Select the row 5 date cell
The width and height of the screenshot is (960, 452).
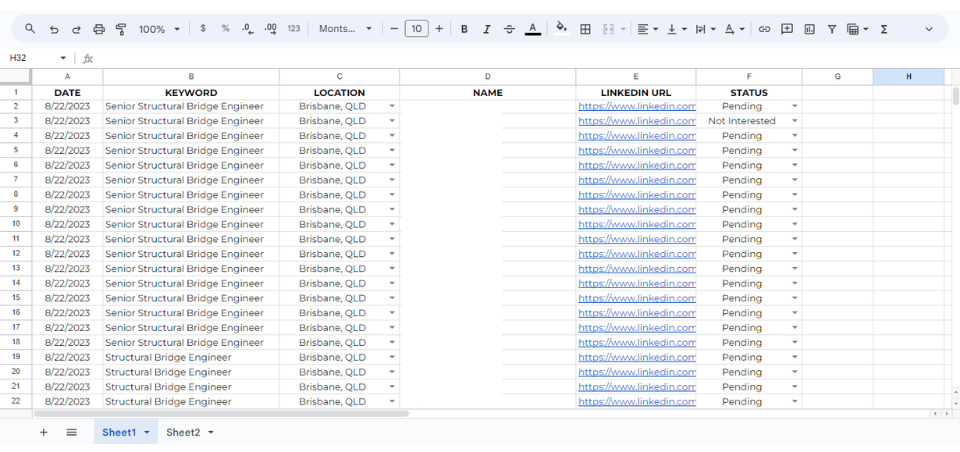[67, 150]
